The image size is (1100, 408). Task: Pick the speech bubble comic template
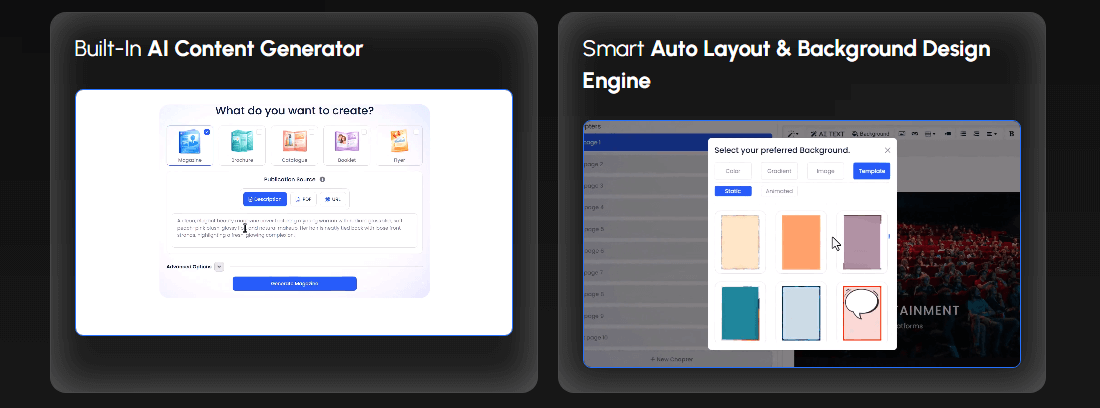[x=861, y=313]
